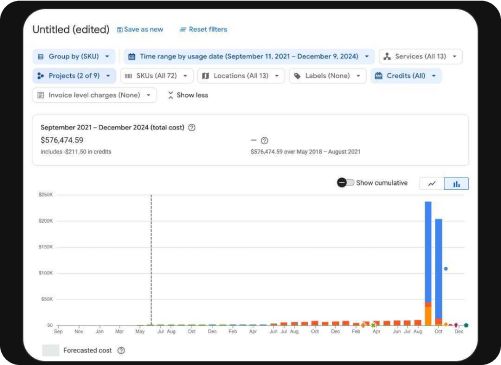Image resolution: width=501 pixels, height=365 pixels.
Task: Click help icon beside Forecasted cost
Action: click(121, 350)
